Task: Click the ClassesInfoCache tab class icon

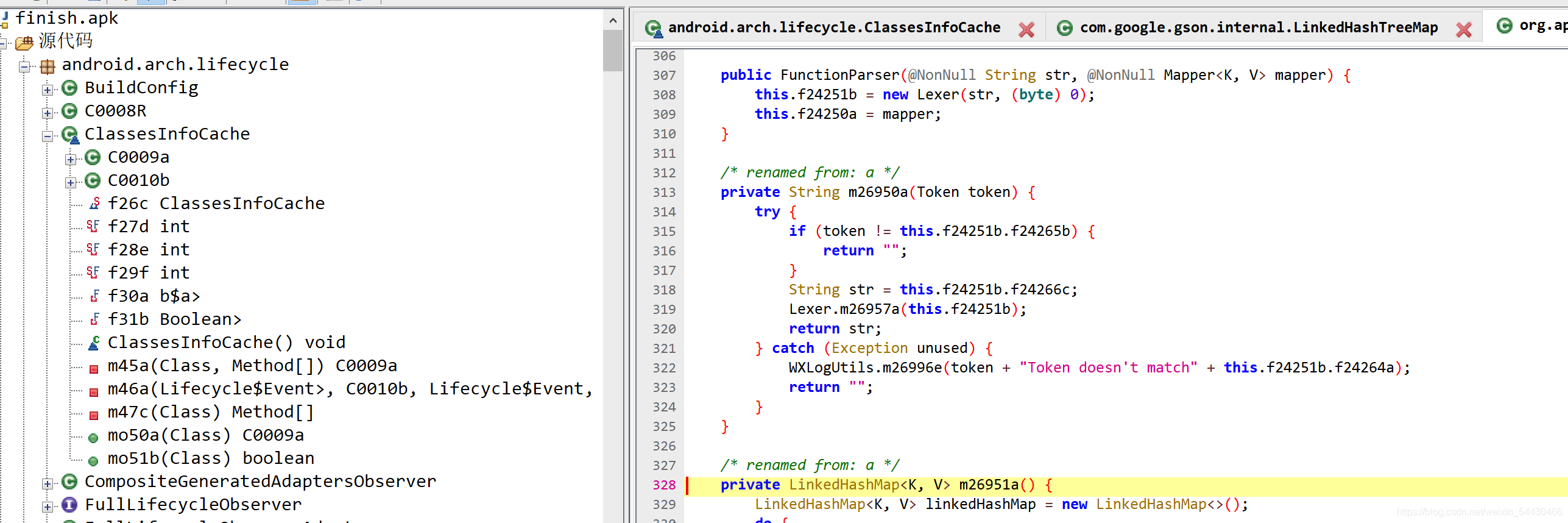Action: pos(654,29)
